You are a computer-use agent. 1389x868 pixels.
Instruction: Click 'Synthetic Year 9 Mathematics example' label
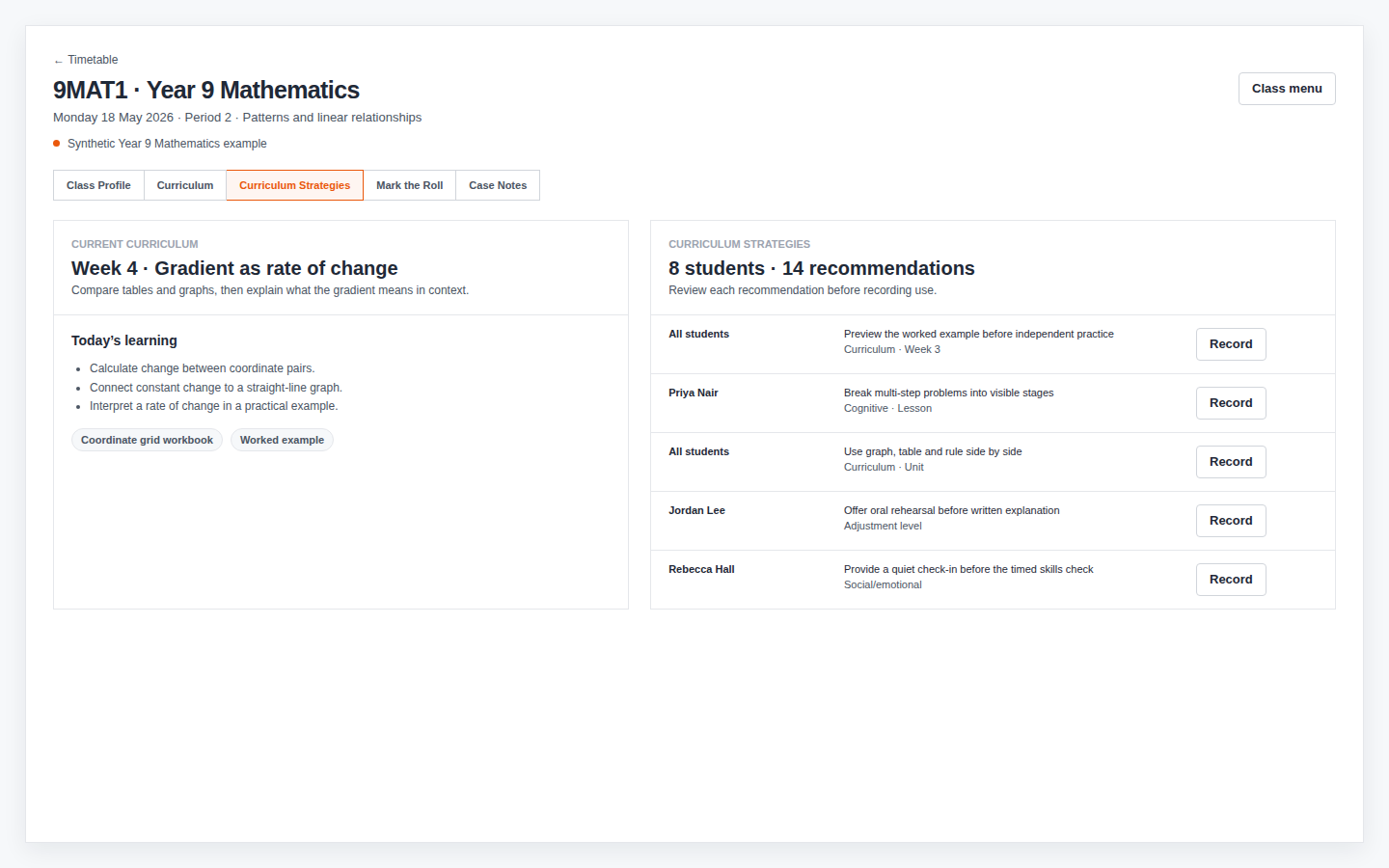167,144
